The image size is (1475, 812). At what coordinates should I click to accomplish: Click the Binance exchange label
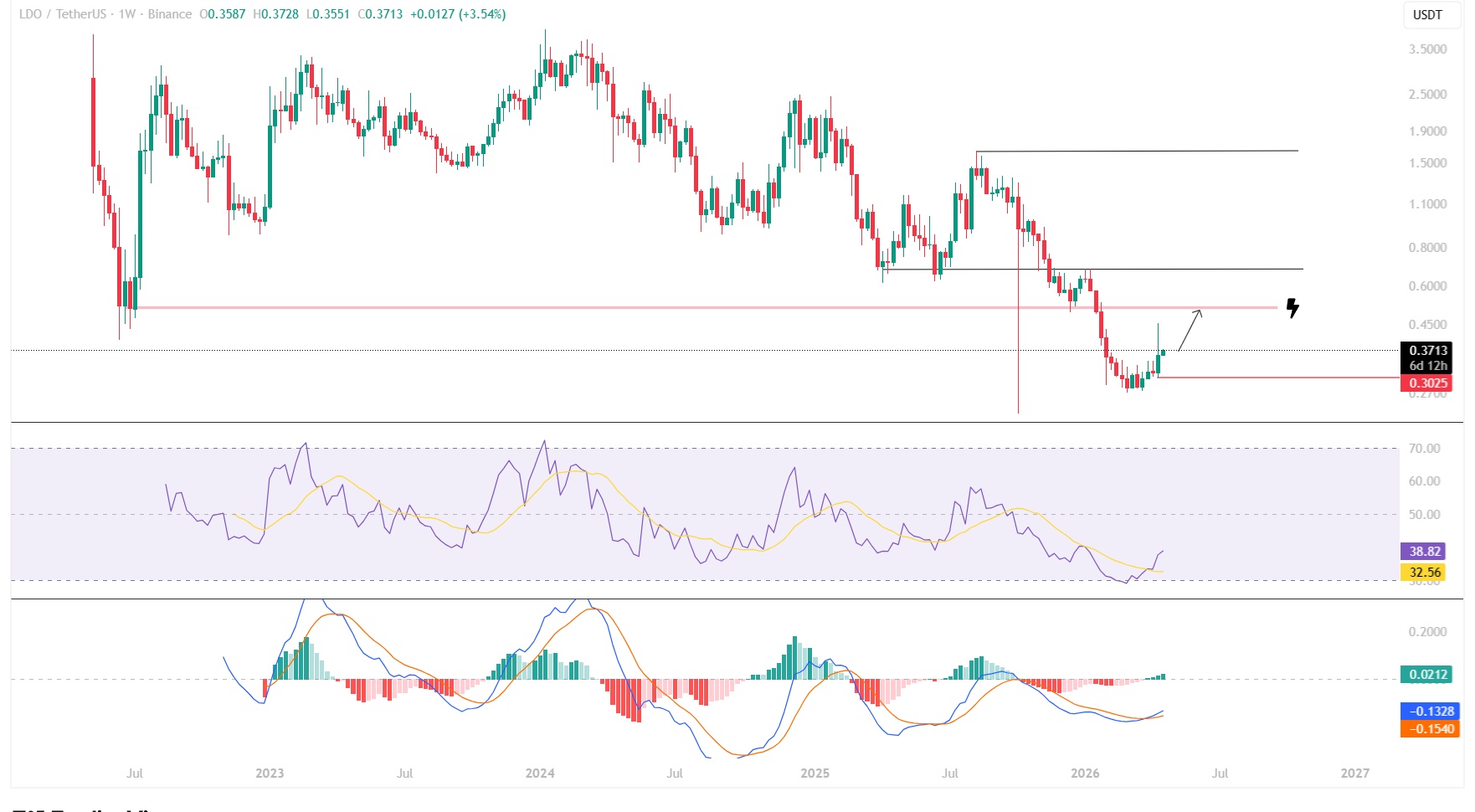[x=169, y=14]
